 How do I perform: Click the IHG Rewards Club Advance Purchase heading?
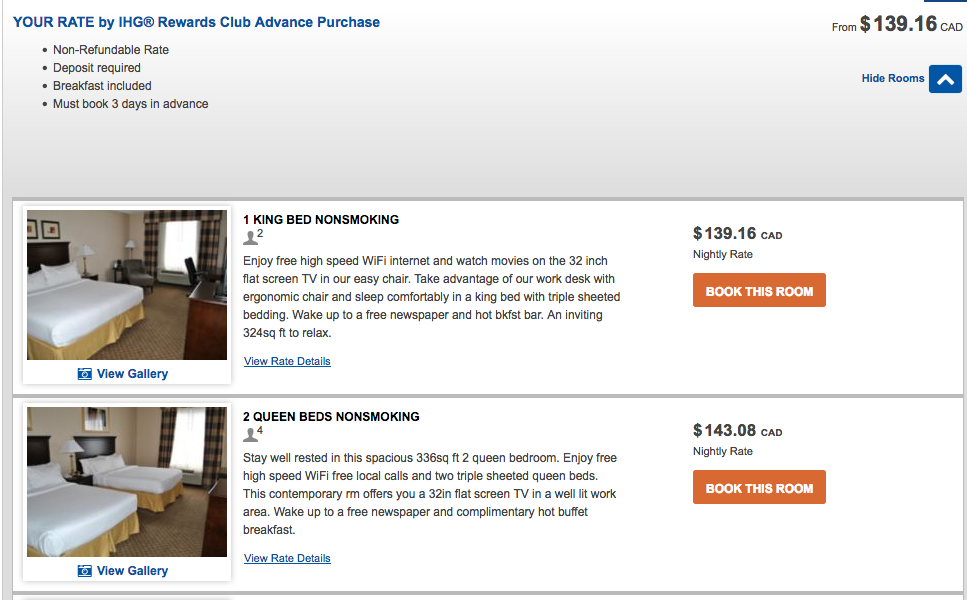pos(196,22)
